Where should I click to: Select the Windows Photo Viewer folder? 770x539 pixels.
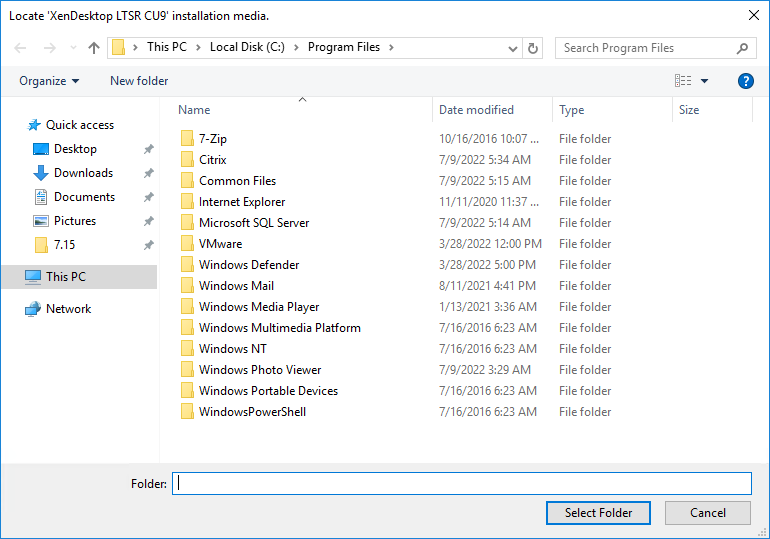260,370
